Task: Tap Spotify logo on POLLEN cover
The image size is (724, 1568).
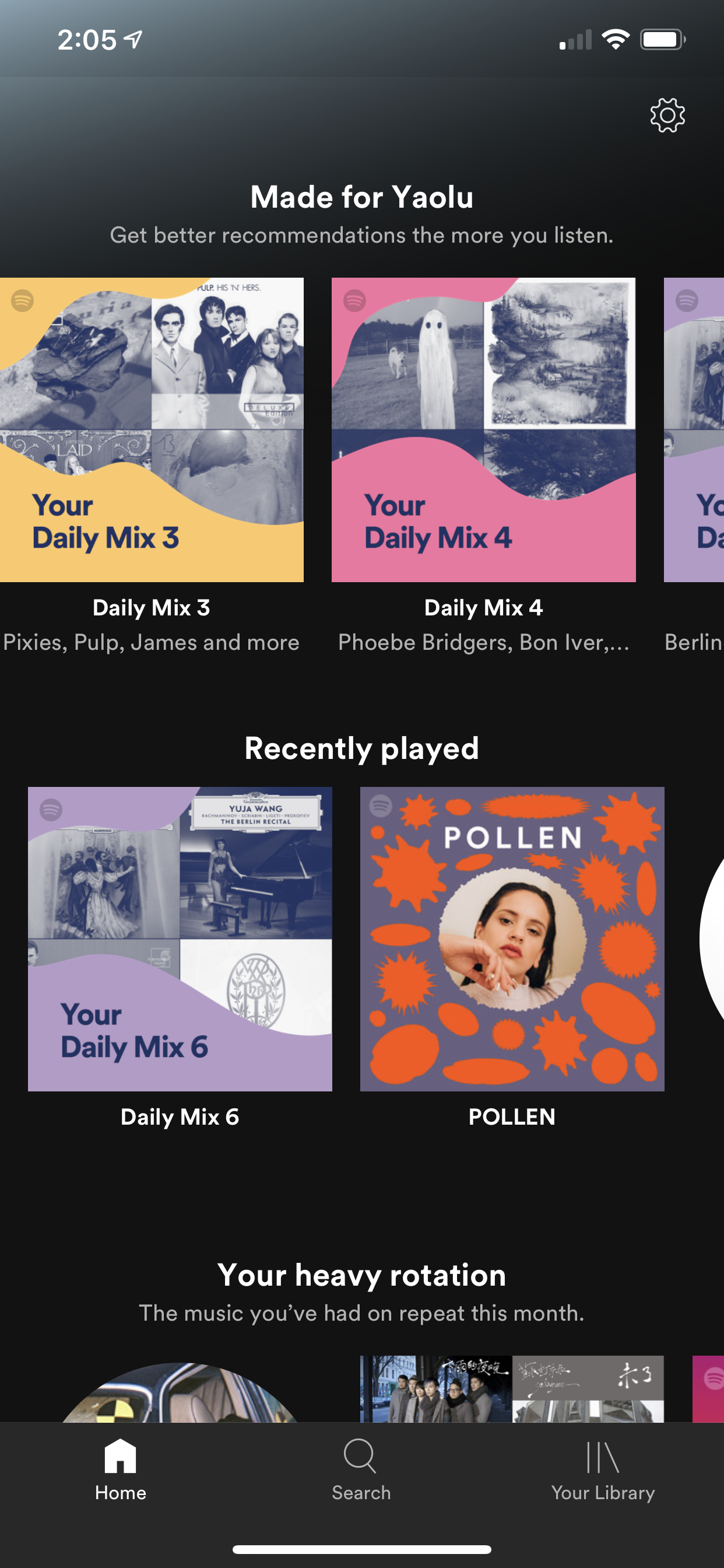Action: coord(381,806)
